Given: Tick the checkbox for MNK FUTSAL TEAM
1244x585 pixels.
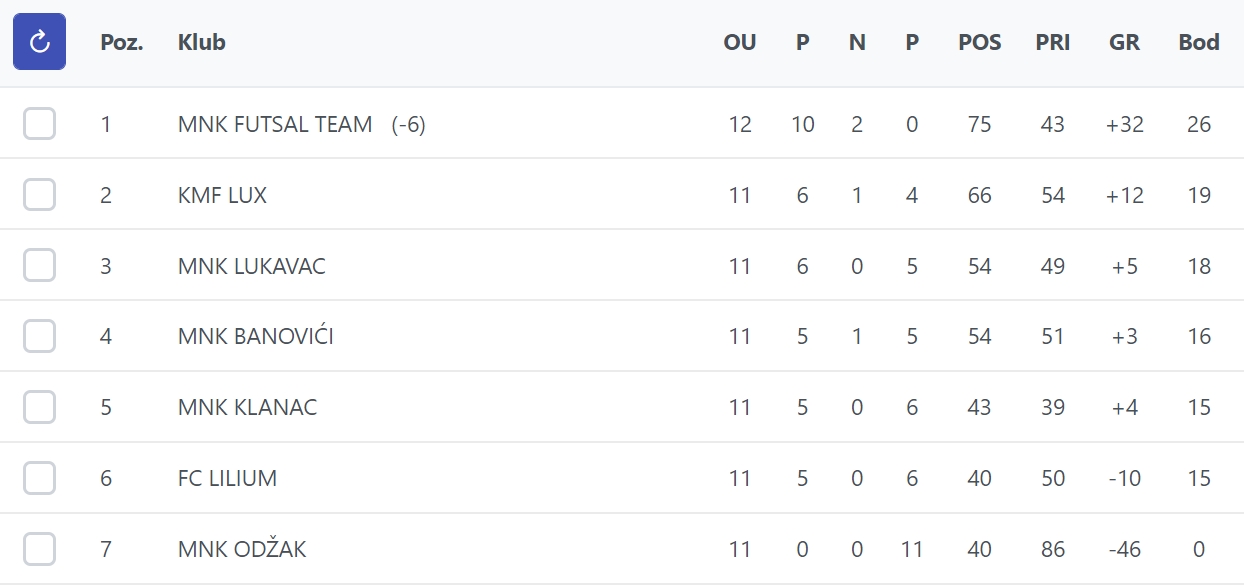Looking at the screenshot, I should (39, 124).
